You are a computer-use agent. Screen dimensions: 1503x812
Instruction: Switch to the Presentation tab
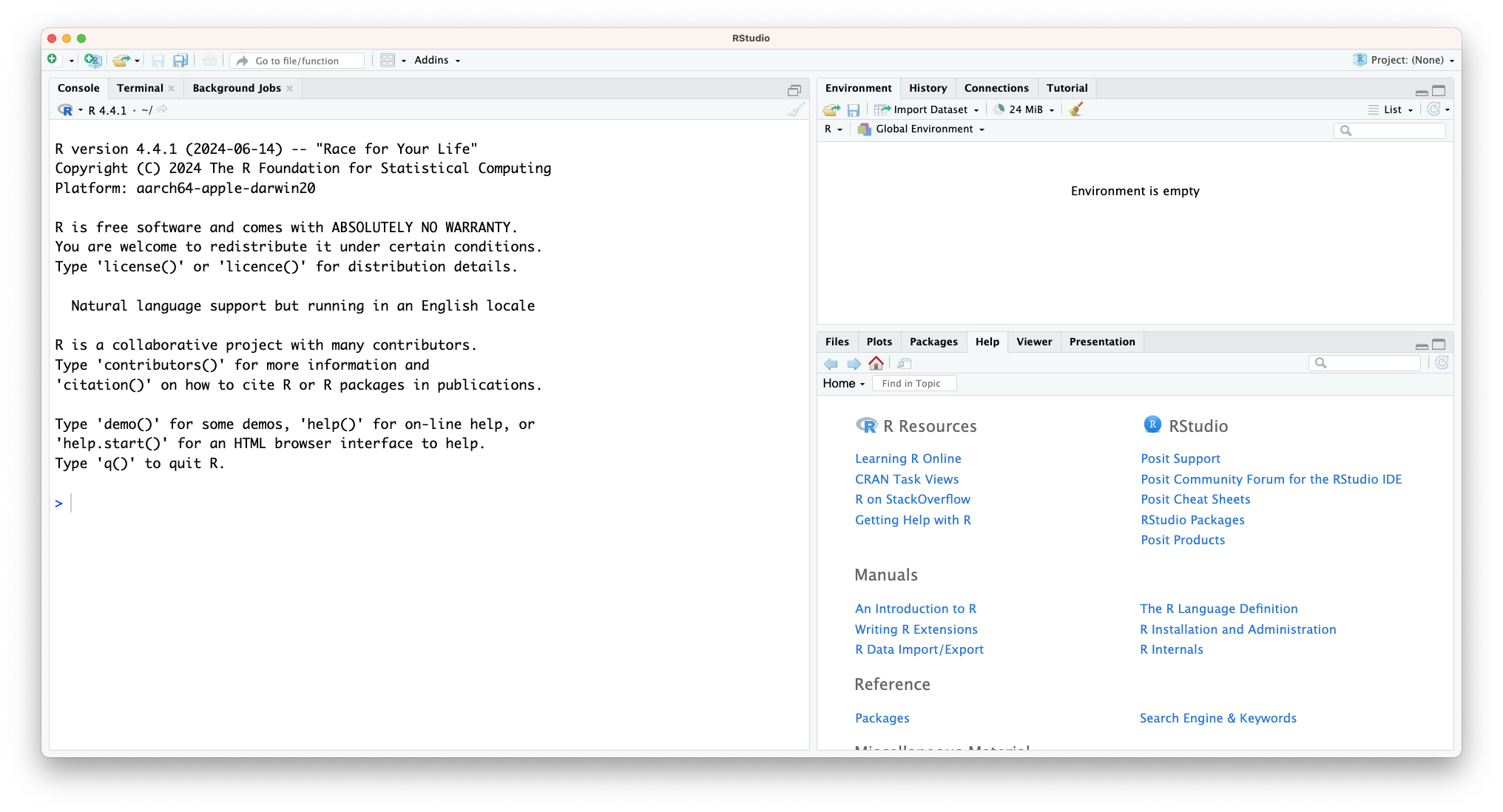1102,342
